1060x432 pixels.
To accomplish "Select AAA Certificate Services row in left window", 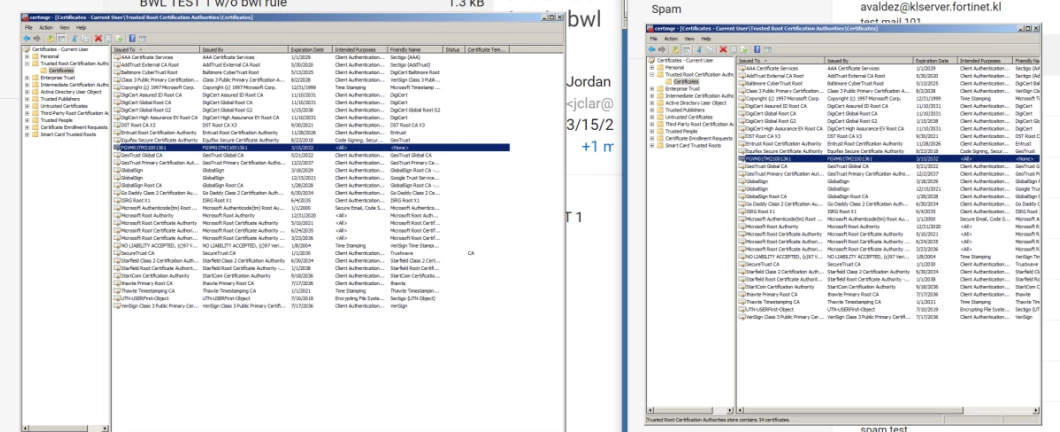I will pos(311,57).
